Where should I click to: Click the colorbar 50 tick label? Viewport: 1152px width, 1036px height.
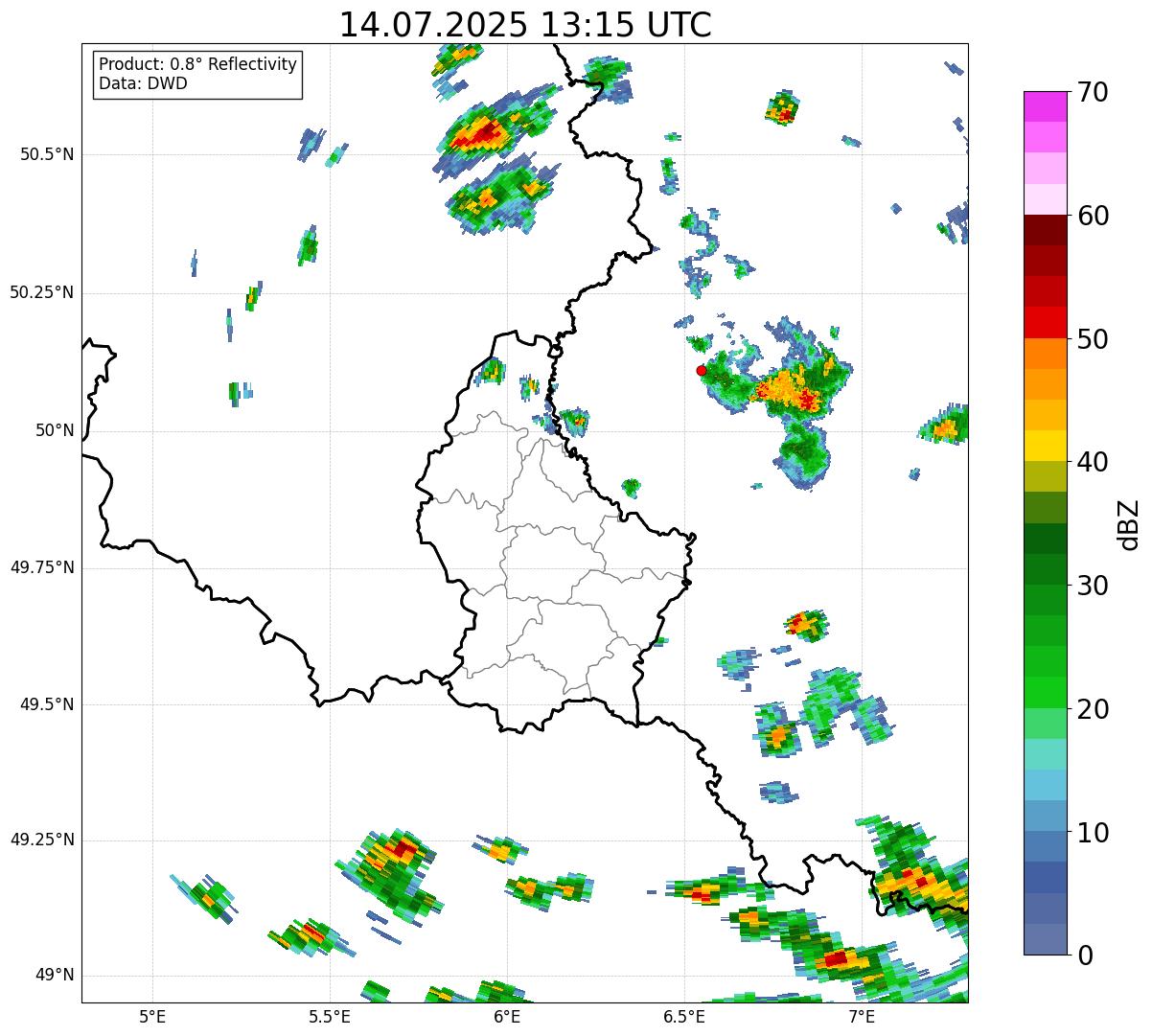tap(1093, 339)
